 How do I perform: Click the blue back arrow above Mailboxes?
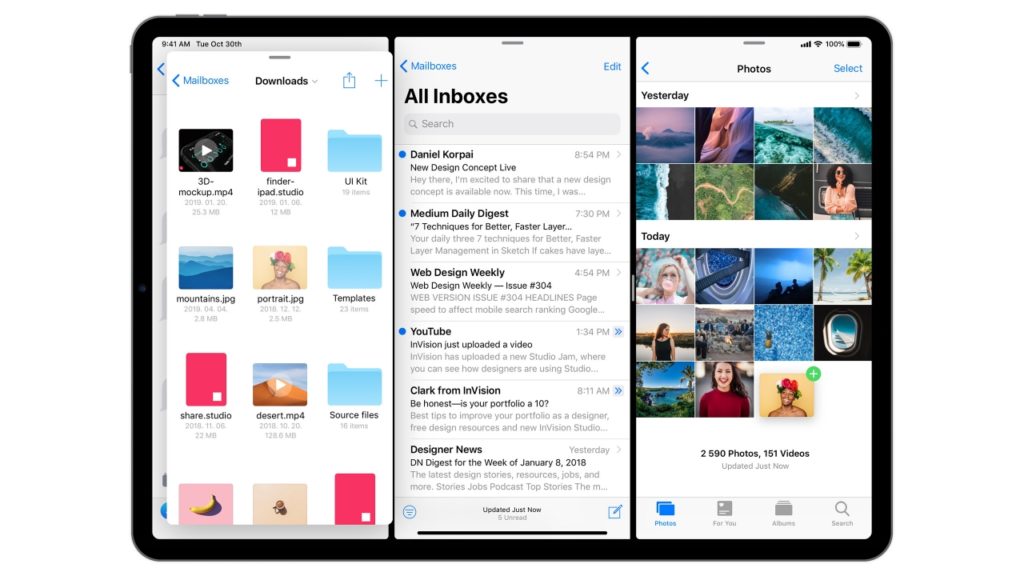point(161,68)
